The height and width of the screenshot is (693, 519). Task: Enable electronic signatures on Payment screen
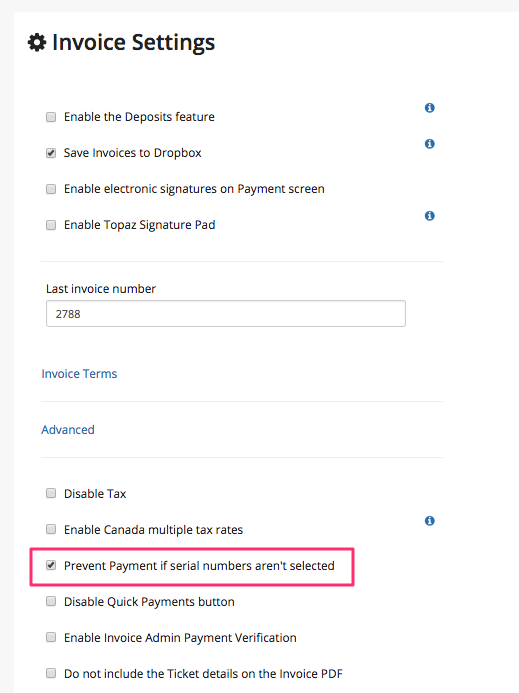tap(51, 189)
